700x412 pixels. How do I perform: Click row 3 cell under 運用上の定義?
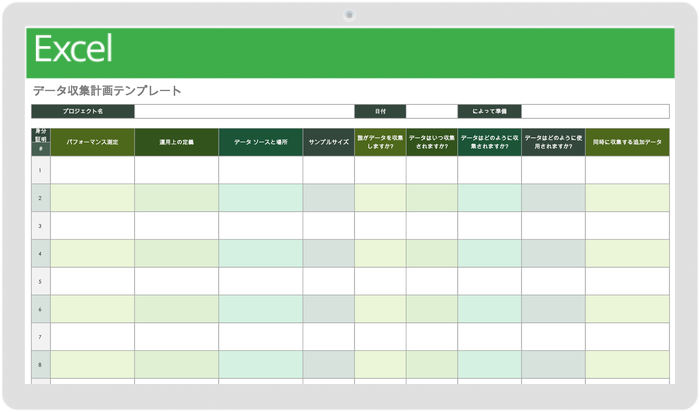coord(176,226)
